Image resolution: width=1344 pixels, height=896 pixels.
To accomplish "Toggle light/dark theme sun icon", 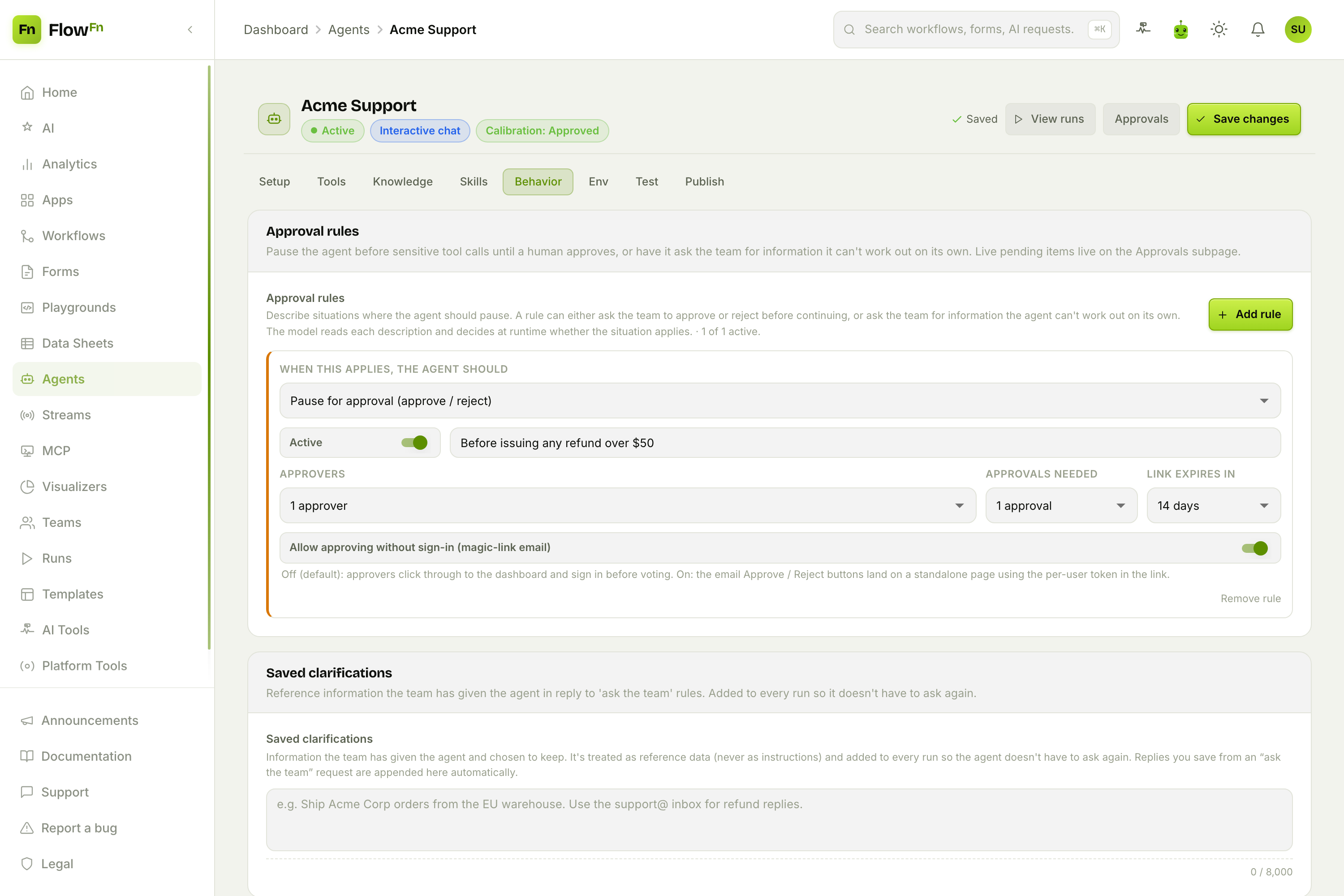I will pyautogui.click(x=1219, y=29).
